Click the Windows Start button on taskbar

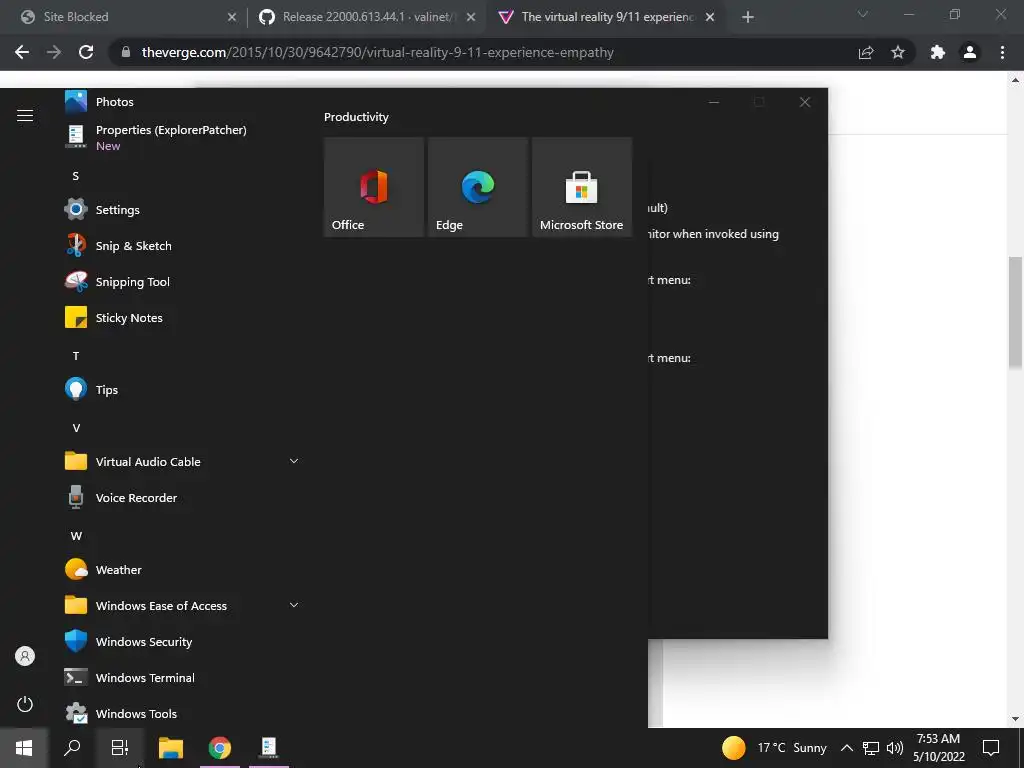point(24,748)
